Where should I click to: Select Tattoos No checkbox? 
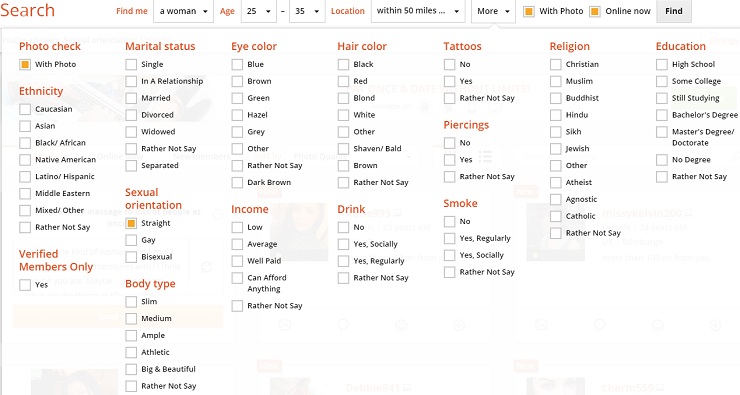(450, 64)
